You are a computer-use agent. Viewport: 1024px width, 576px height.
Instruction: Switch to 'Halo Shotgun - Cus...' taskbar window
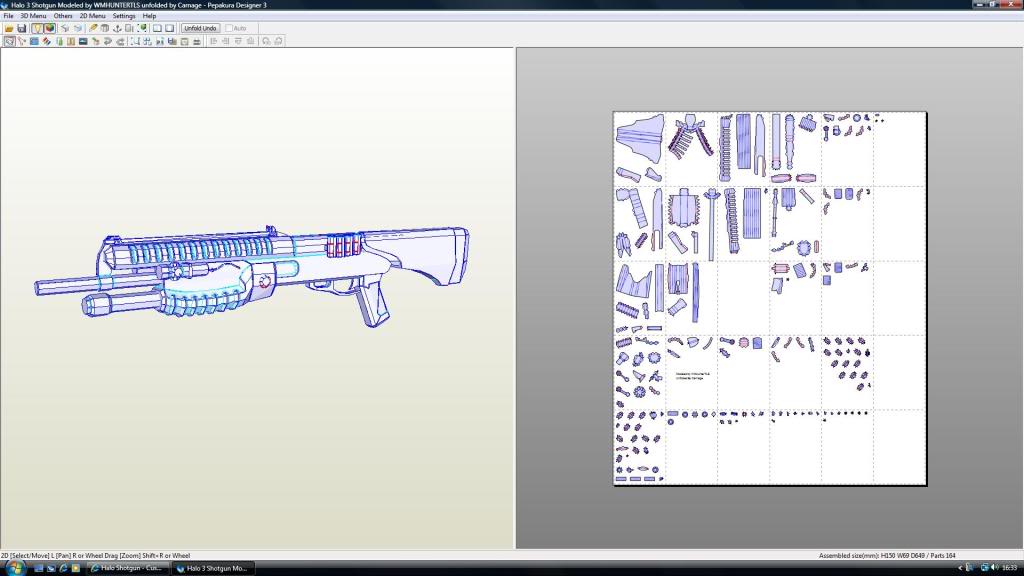(x=127, y=568)
